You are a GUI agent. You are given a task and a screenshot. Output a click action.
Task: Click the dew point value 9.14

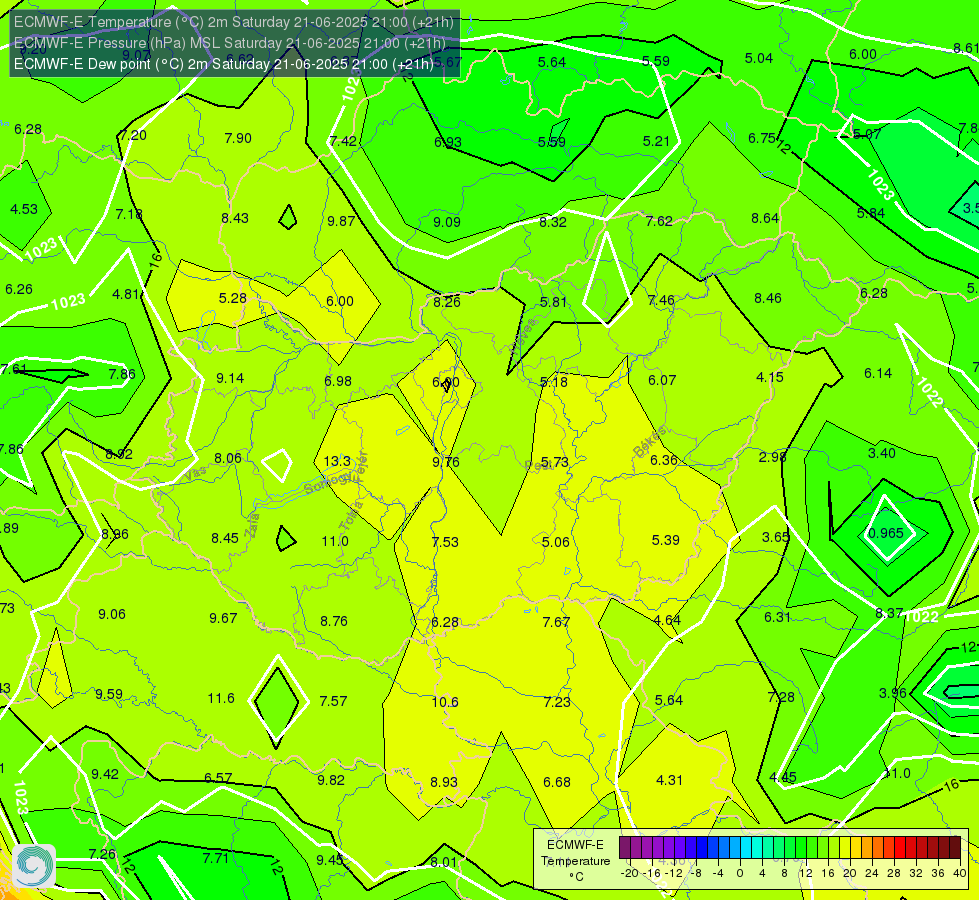[x=230, y=378]
